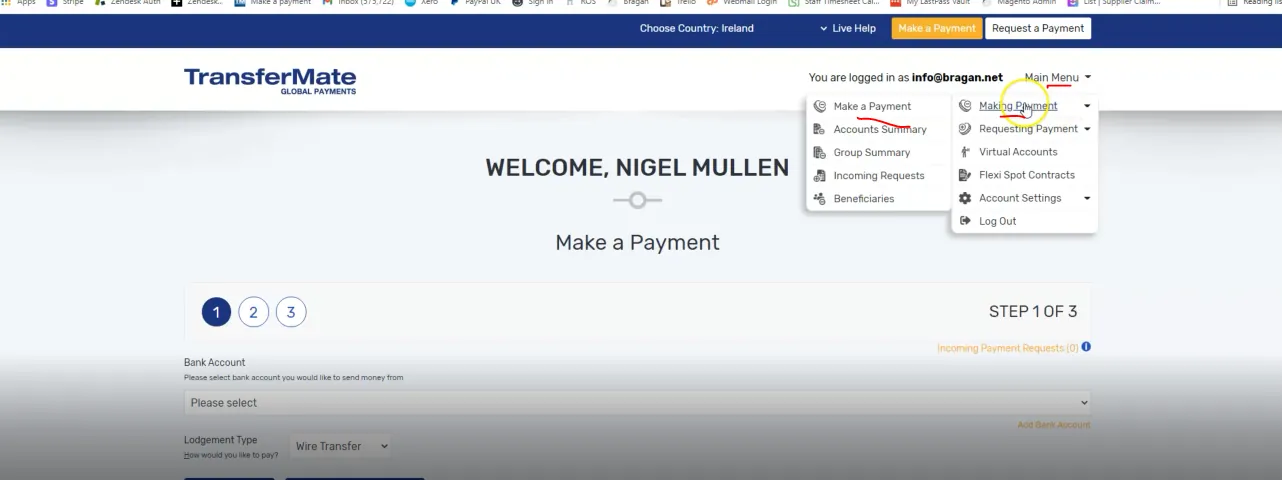Image resolution: width=1282 pixels, height=480 pixels.
Task: Open the Main Menu dropdown
Action: click(x=1057, y=77)
